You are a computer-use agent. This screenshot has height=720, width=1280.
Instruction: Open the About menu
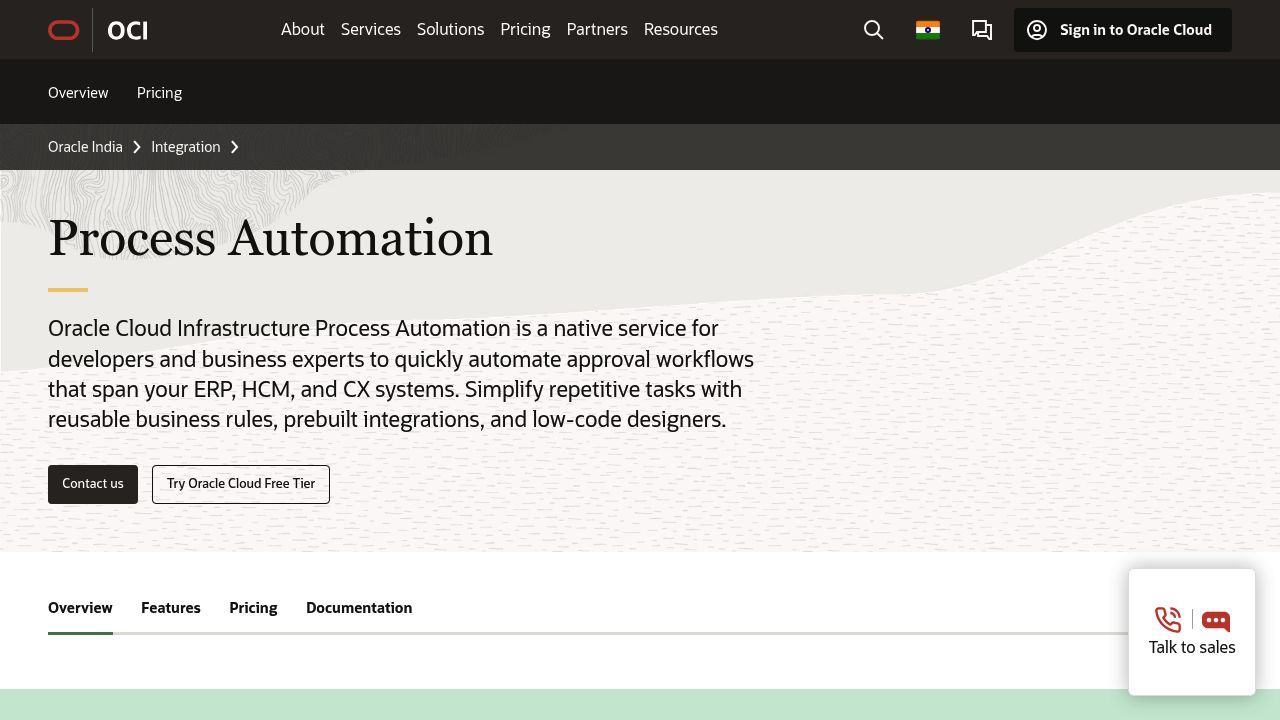[x=303, y=29]
